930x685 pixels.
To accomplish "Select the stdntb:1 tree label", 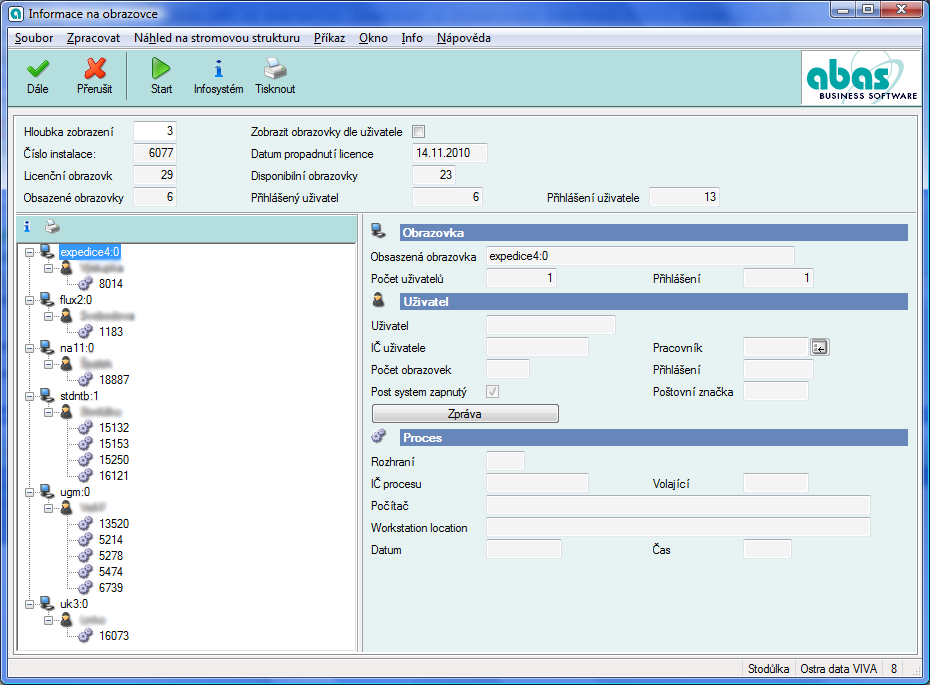I will tap(79, 396).
